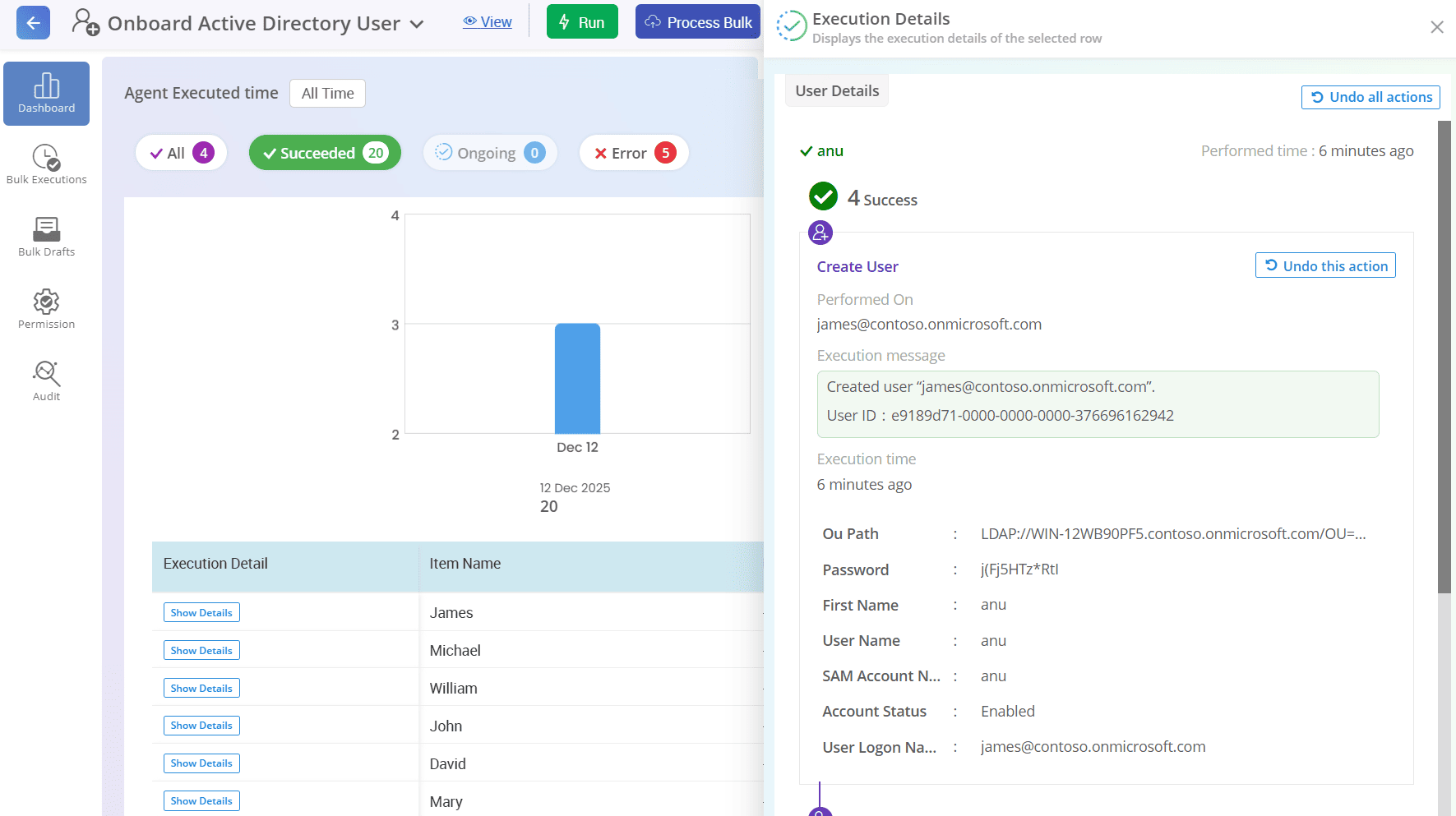Open the All Time date filter
1456x816 pixels.
pyautogui.click(x=327, y=93)
